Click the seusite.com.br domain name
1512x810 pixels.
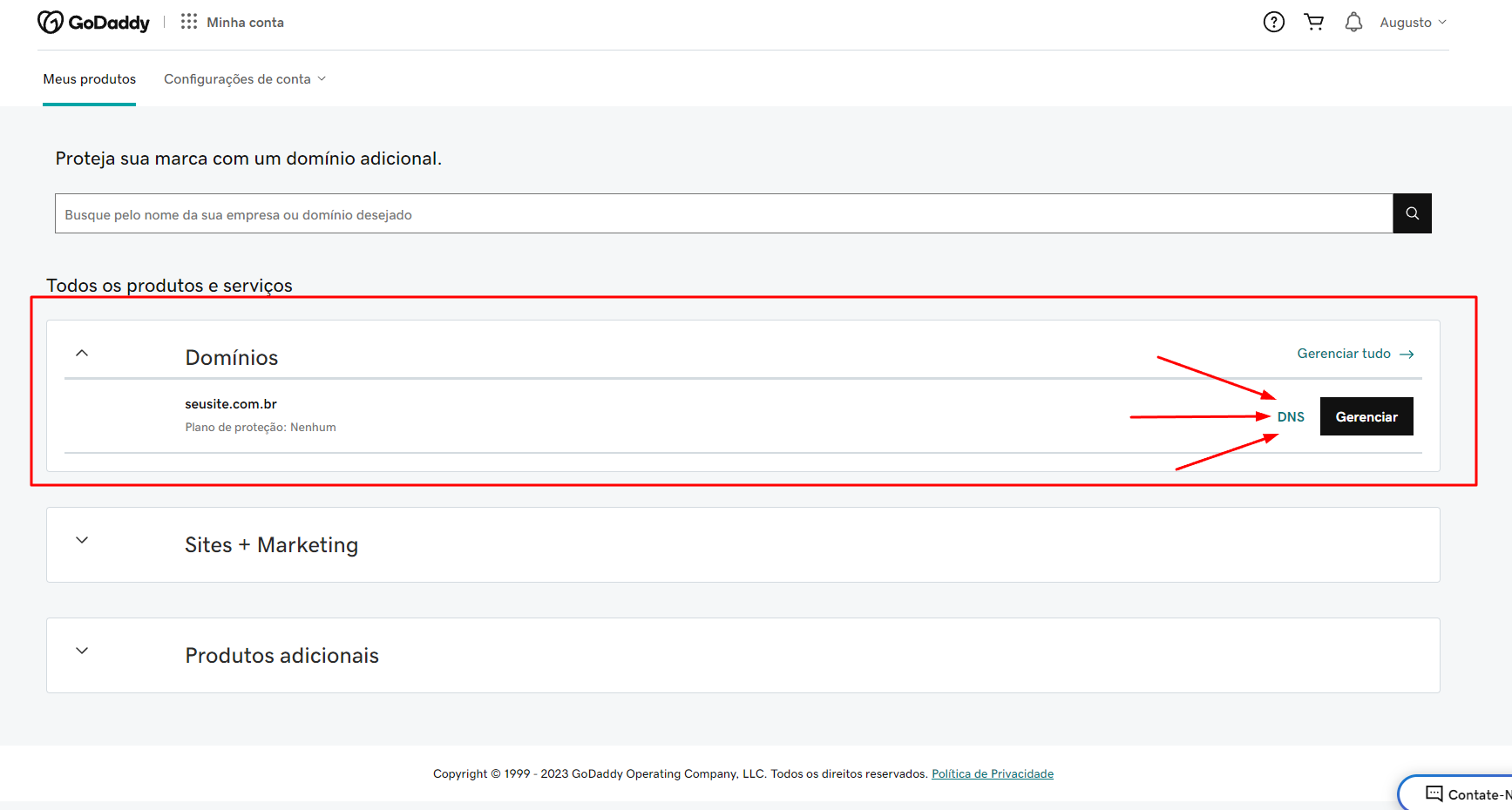point(230,404)
